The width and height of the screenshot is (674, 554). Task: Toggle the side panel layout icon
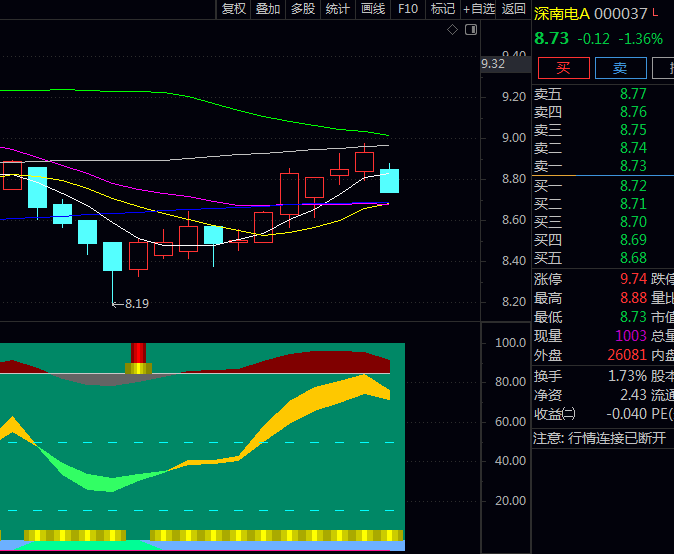pyautogui.click(x=469, y=30)
